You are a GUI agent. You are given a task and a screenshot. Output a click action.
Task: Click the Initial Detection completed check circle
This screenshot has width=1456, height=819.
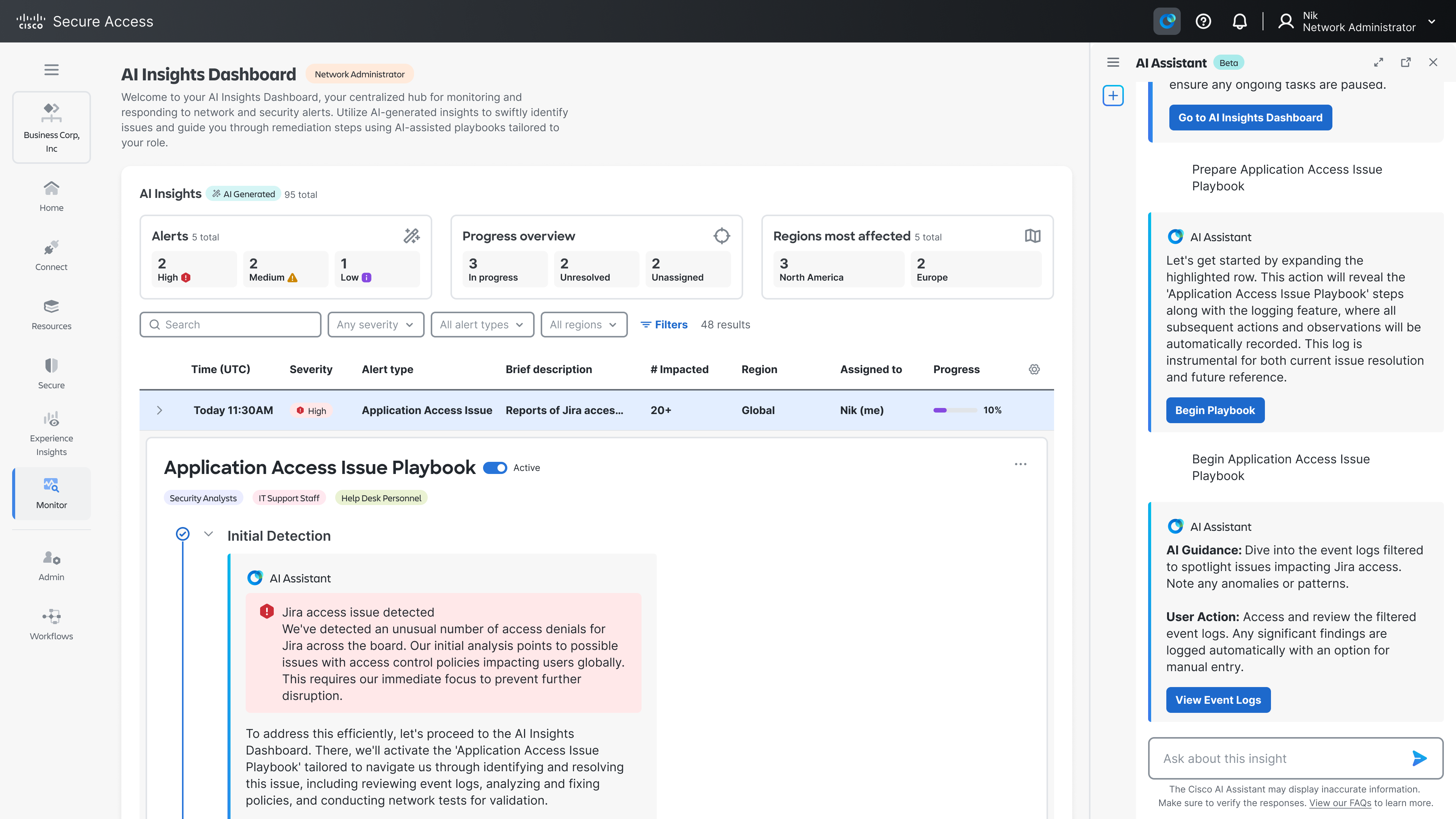(x=182, y=533)
